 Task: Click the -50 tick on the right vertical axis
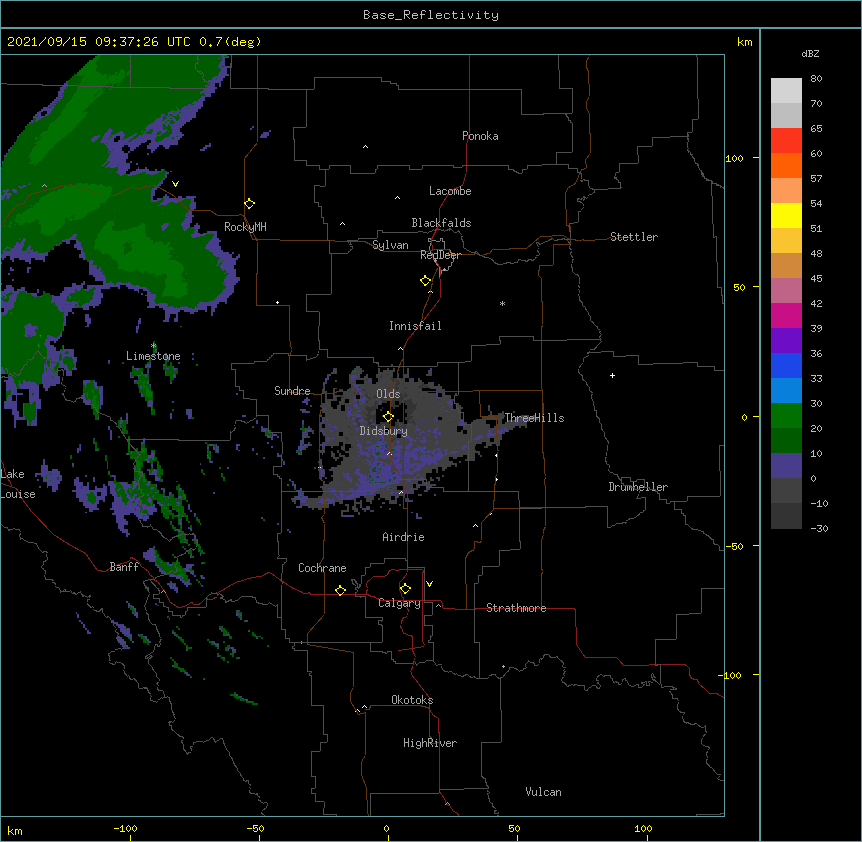coord(734,546)
